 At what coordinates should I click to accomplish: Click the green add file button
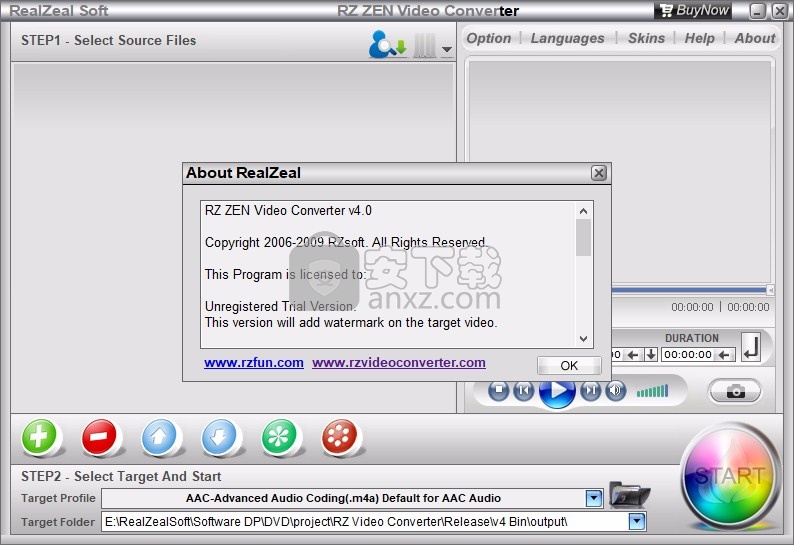(39, 436)
